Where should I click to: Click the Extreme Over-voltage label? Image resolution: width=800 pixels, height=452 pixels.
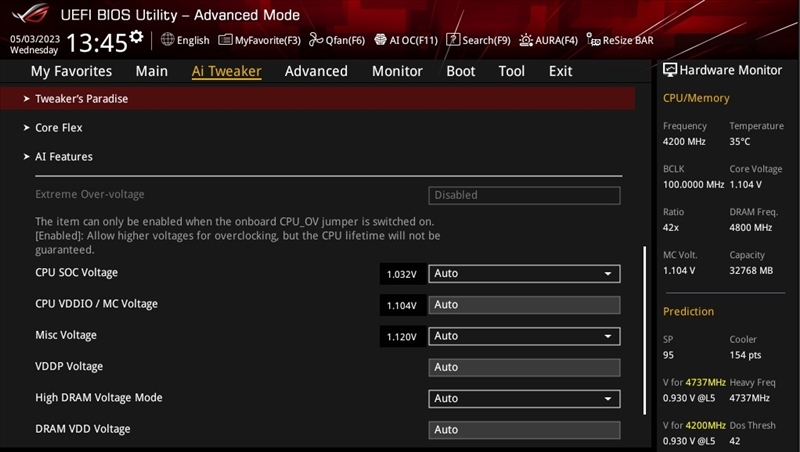90,194
